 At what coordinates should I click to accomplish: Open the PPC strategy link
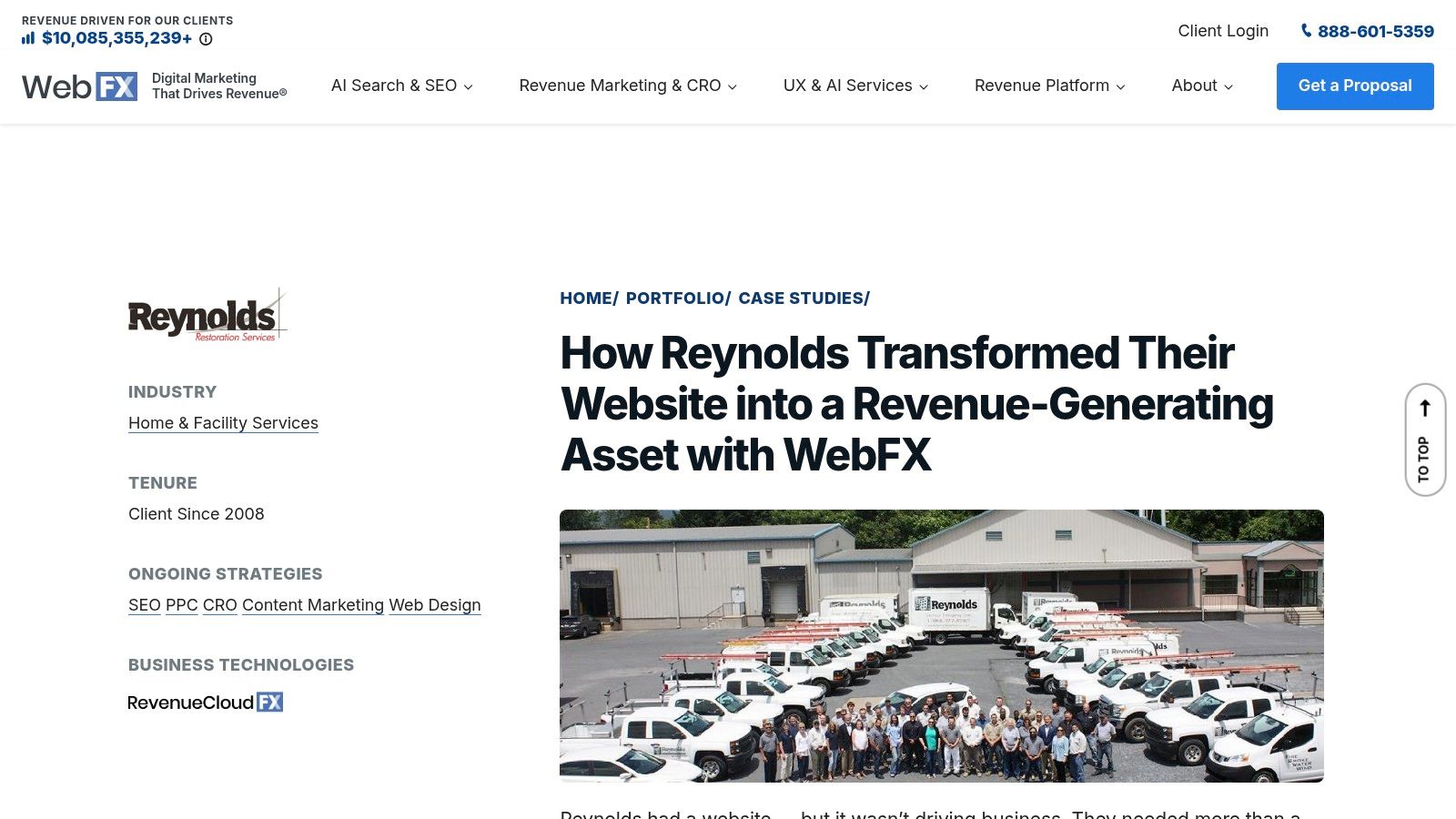(x=182, y=605)
